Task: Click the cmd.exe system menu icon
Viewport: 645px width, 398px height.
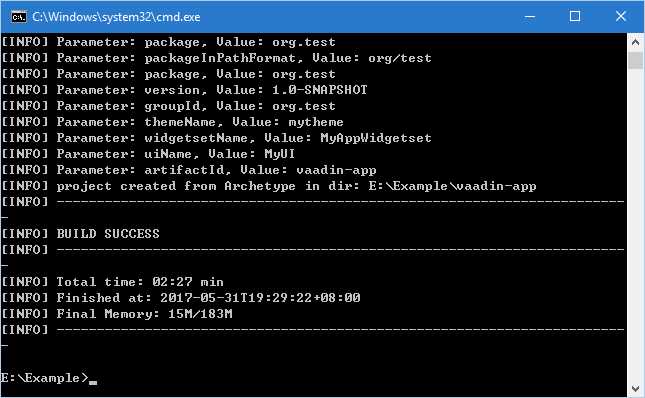Action: point(19,17)
